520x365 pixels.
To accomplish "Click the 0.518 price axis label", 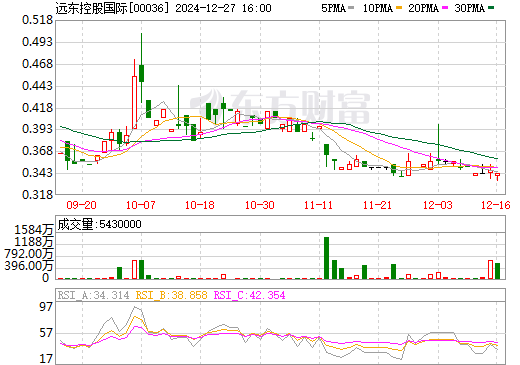I will (x=37, y=20).
